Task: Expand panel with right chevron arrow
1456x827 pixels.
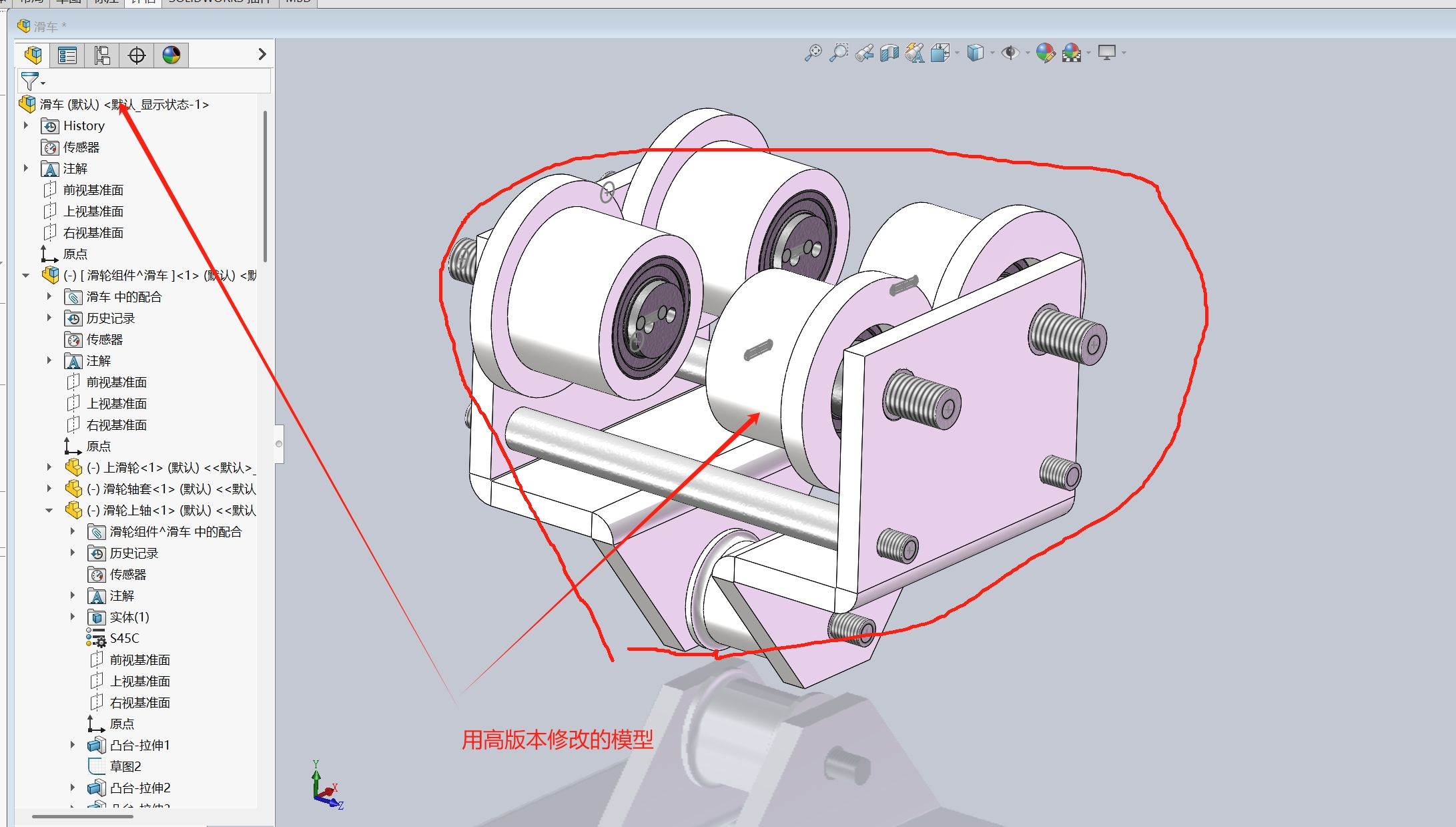Action: click(x=262, y=55)
